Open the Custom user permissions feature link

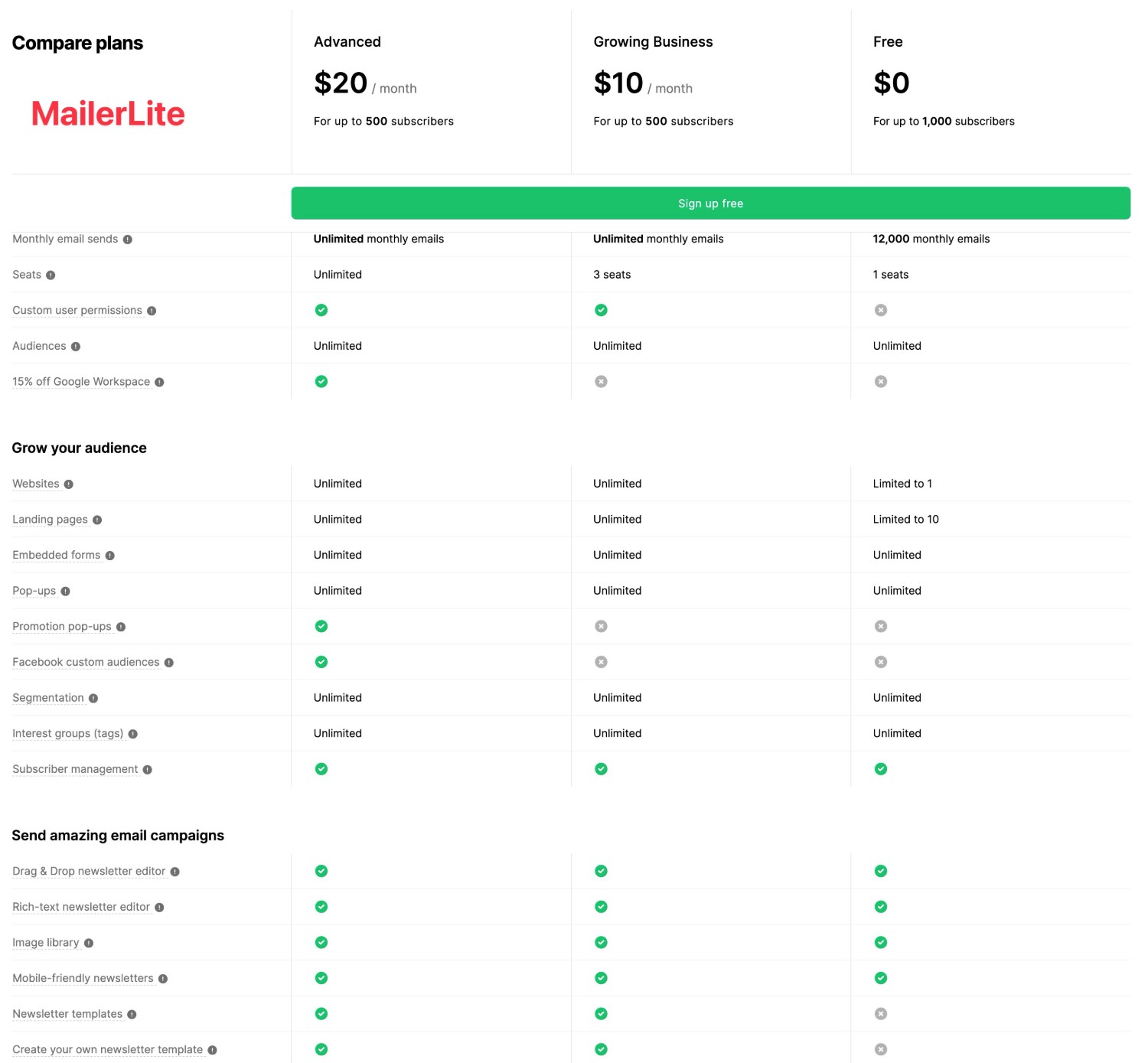(77, 310)
